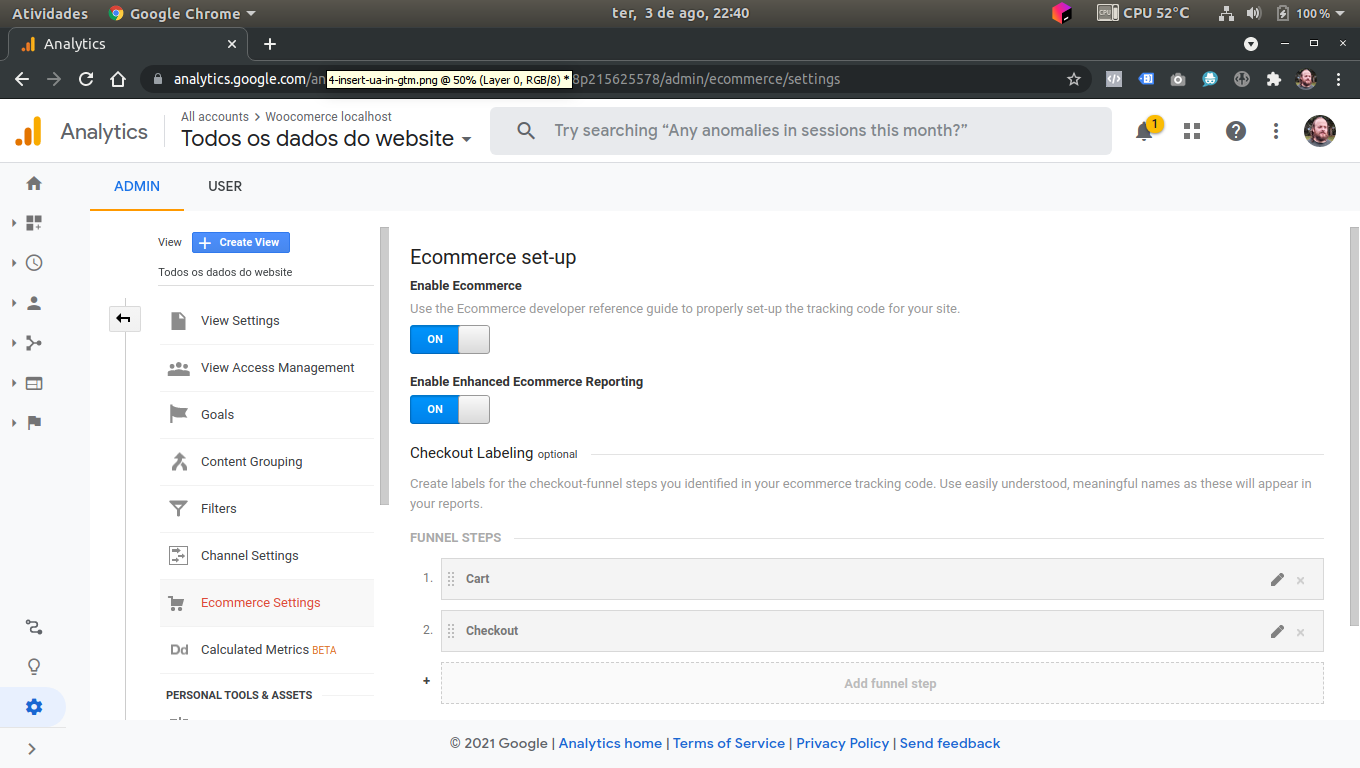This screenshot has height=768, width=1360.
Task: Switch to the USER tab
Action: 225,186
